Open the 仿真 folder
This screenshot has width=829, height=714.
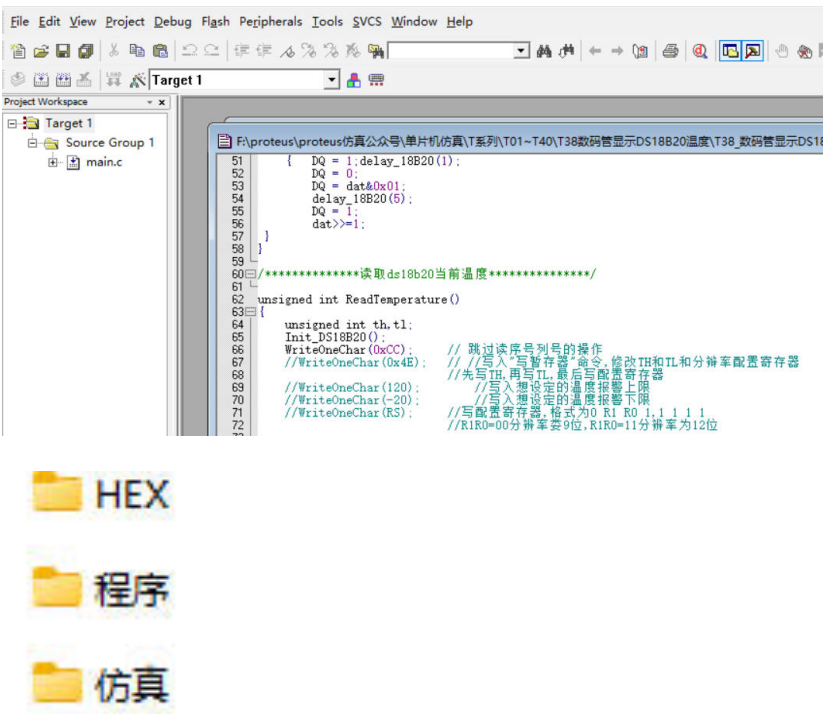pyautogui.click(x=101, y=684)
